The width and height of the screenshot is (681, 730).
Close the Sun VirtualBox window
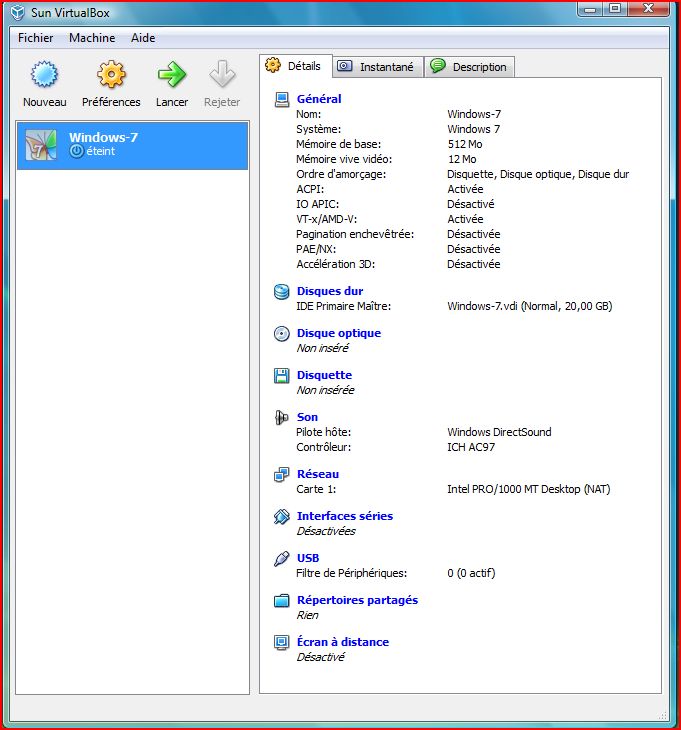[x=648, y=9]
